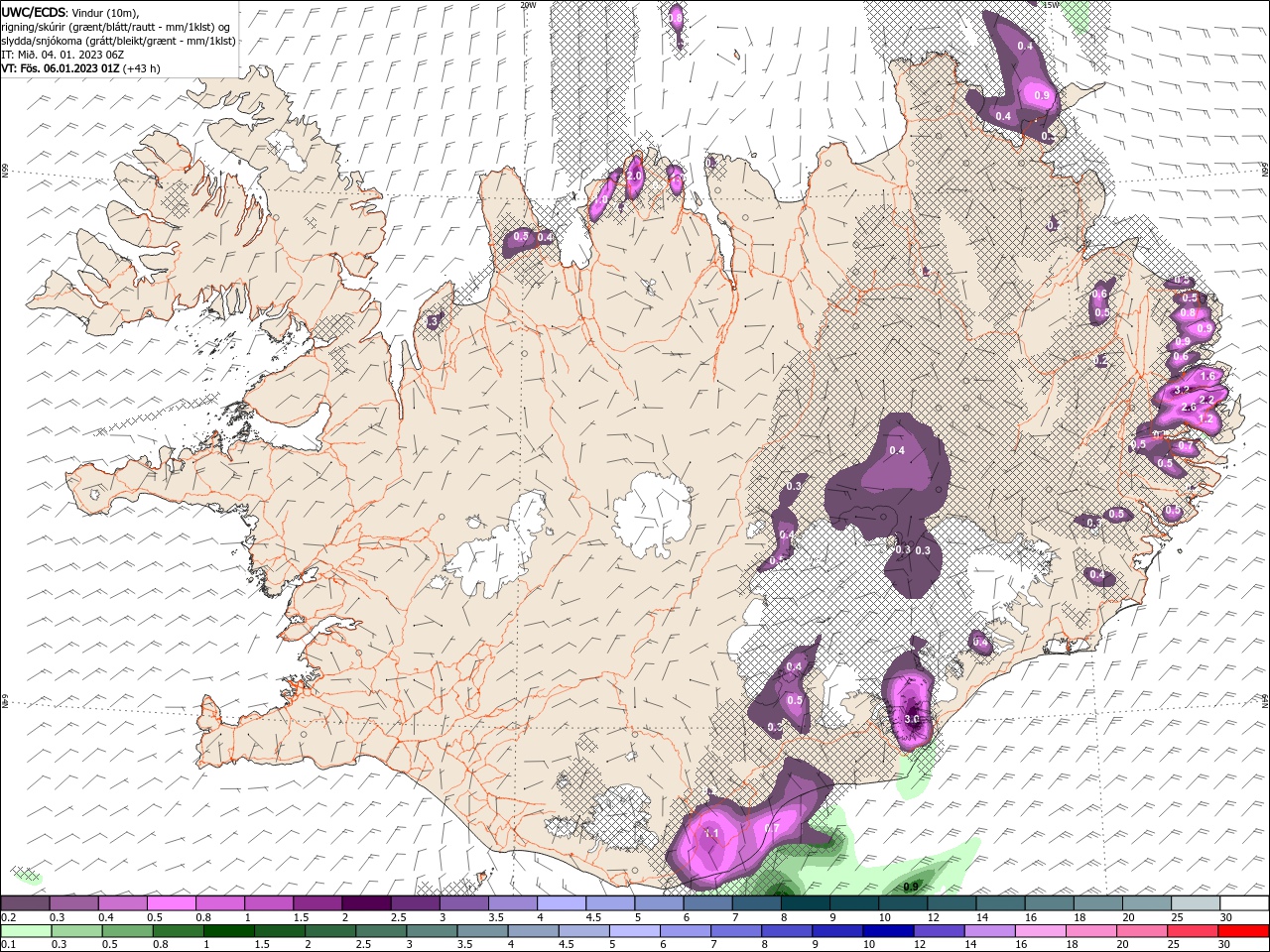Screen dimensions: 1270x952
Task: Click bottom legend swatch between 0.1 and 0.3
Action: pyautogui.click(x=25, y=931)
